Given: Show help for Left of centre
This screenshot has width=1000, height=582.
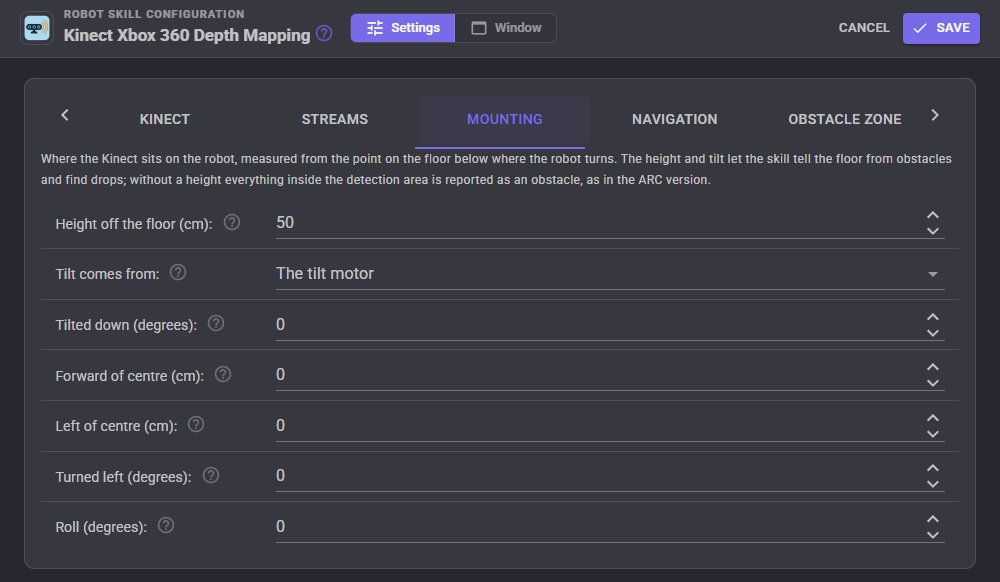Looking at the screenshot, I should click(x=196, y=425).
